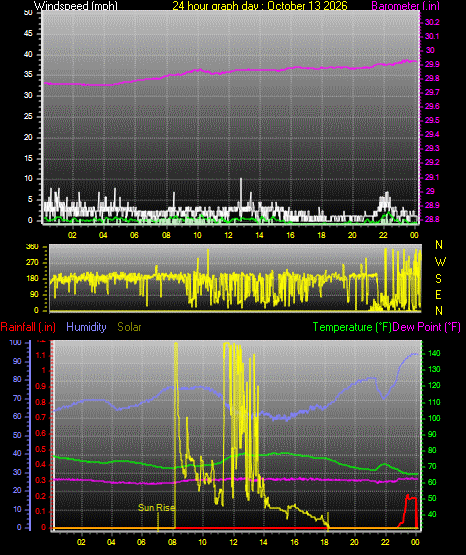Screen dimensions: 466x555
Task: Click the '25' windspeed axis value
Action: (x=28, y=116)
